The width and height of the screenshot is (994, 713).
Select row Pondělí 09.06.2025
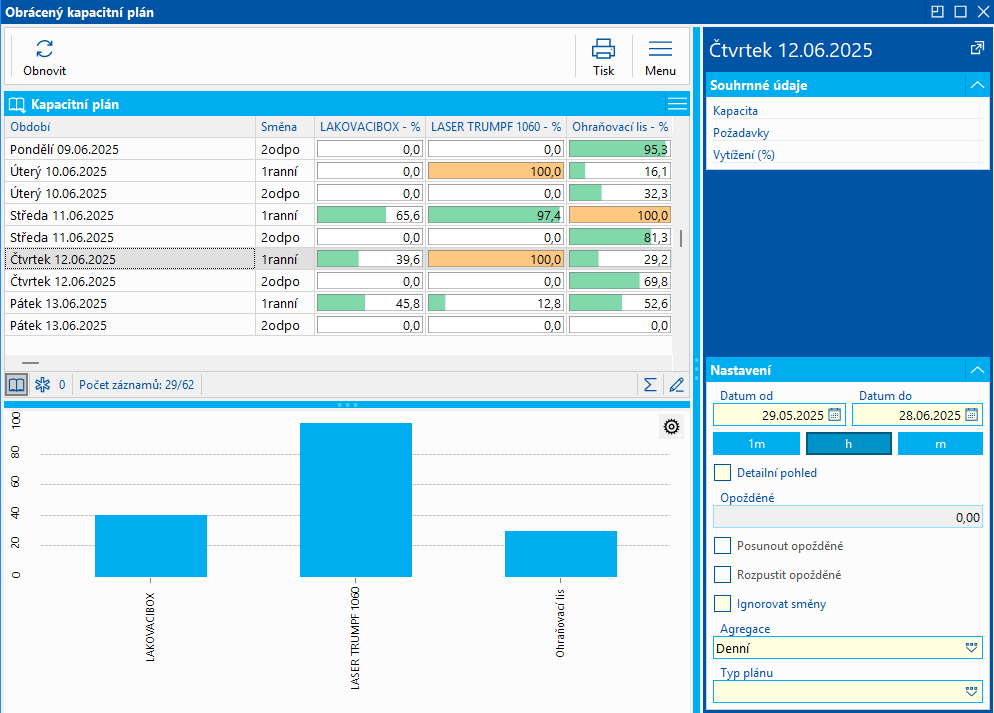(338, 150)
